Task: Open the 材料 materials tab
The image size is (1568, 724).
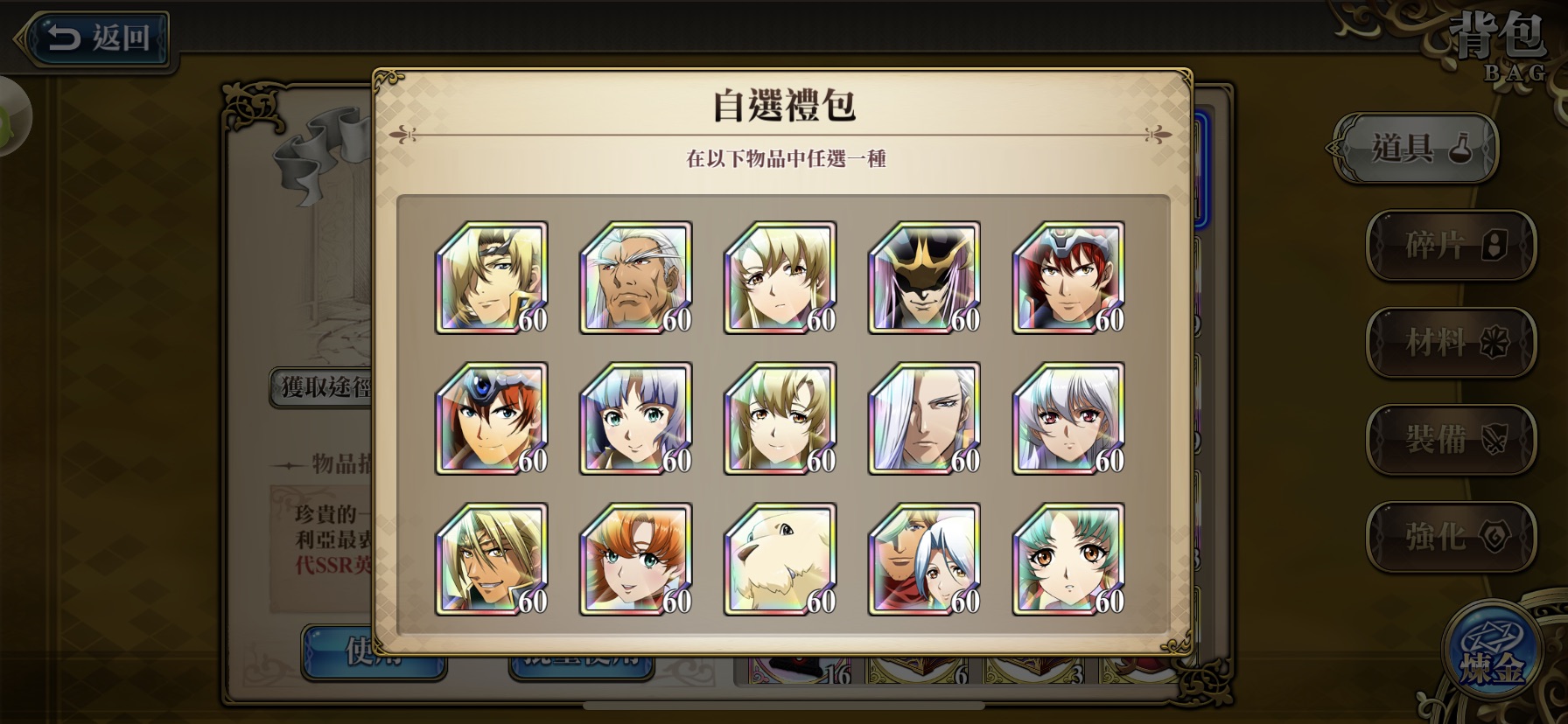Action: click(1452, 343)
